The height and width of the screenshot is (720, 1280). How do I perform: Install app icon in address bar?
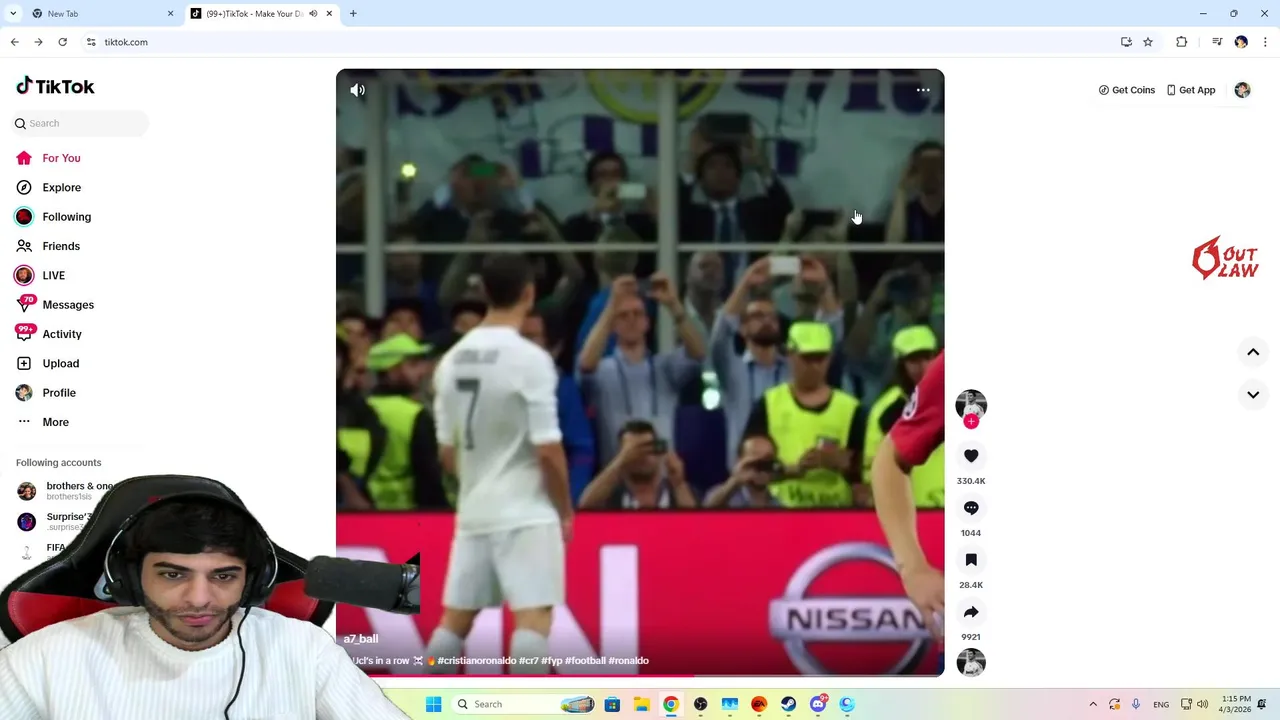(1126, 42)
